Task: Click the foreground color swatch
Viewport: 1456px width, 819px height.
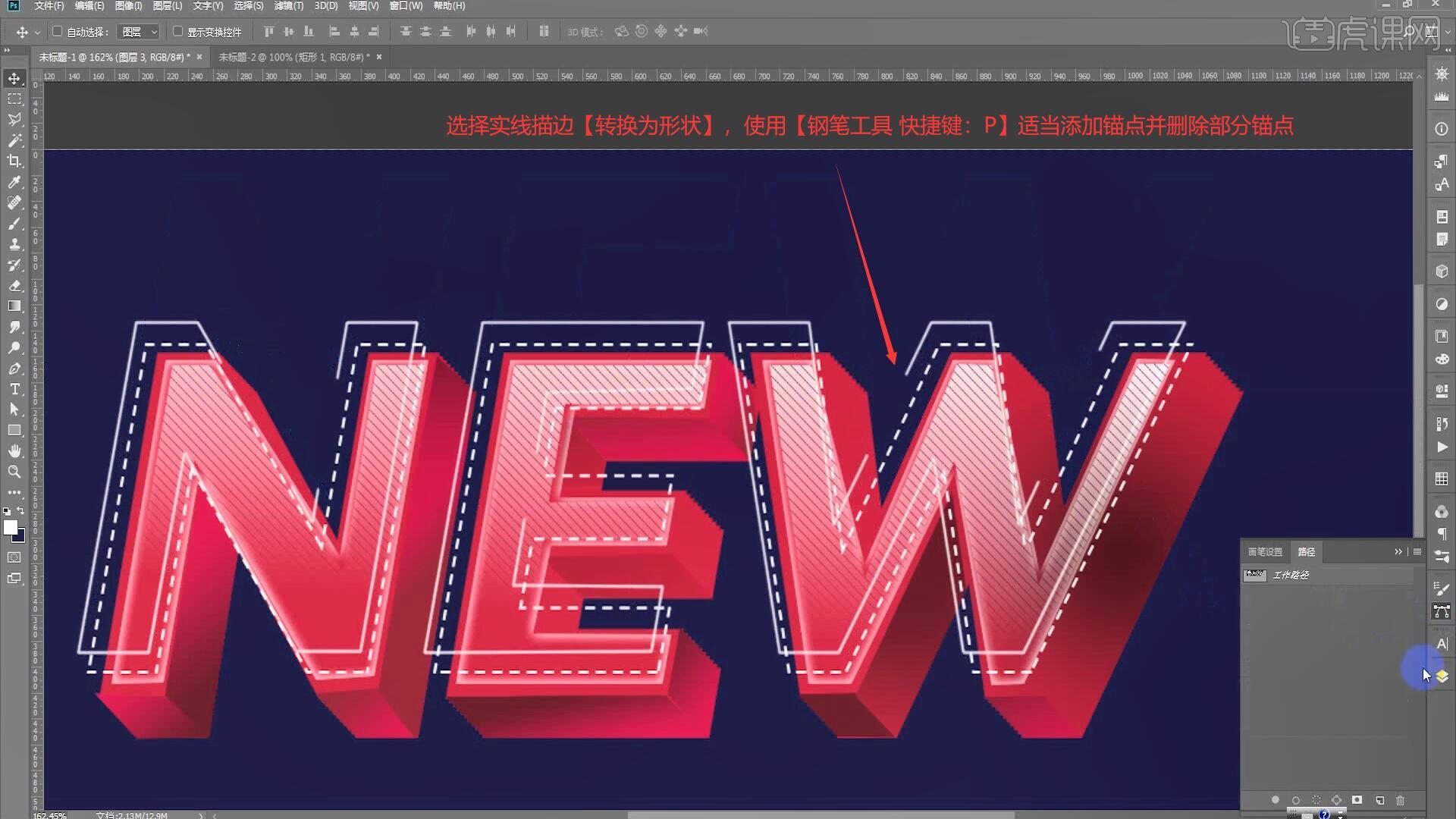Action: pyautogui.click(x=10, y=528)
